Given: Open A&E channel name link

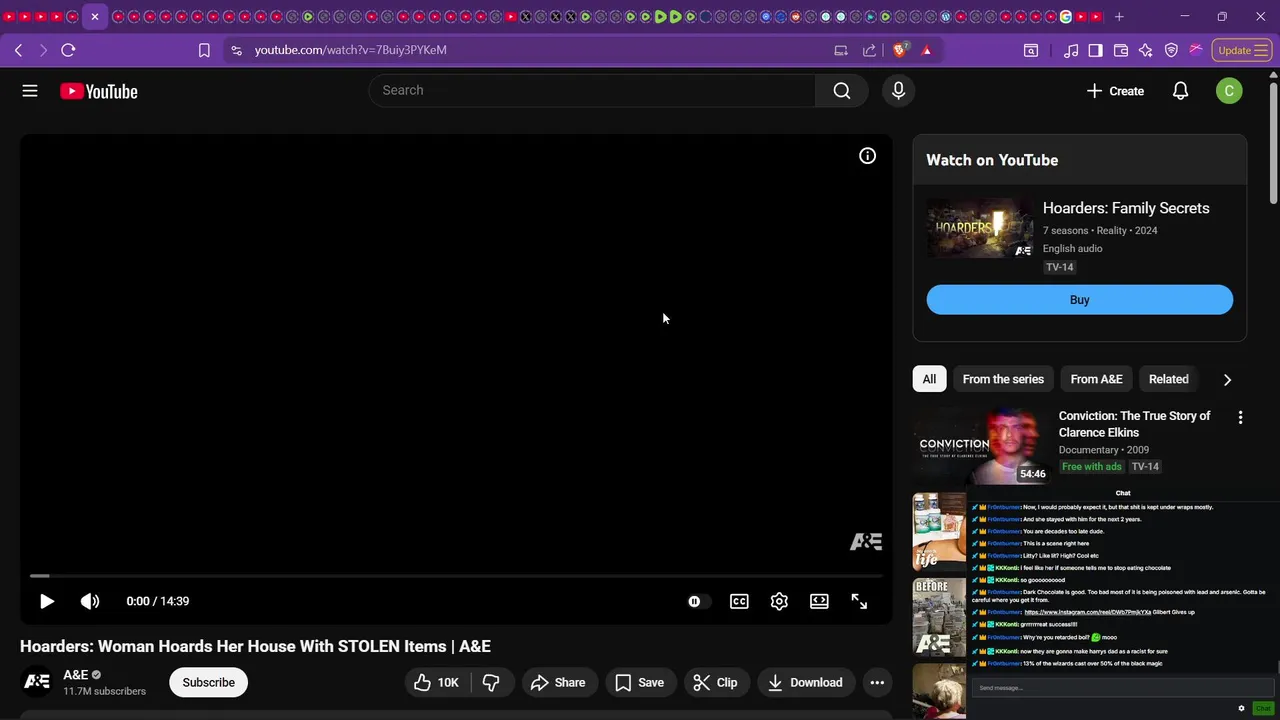Looking at the screenshot, I should [76, 675].
